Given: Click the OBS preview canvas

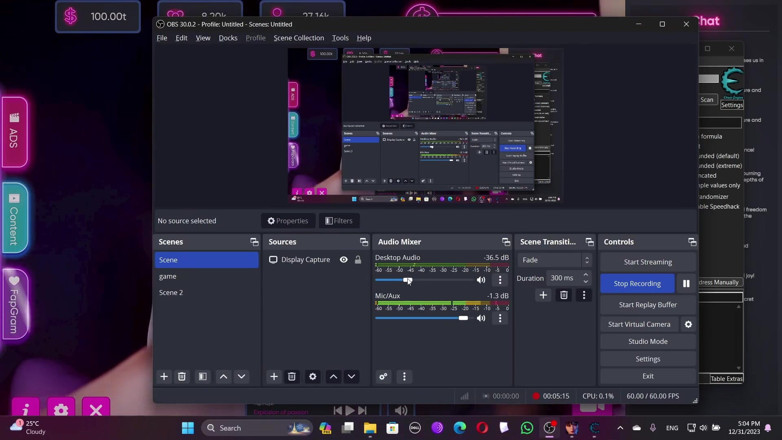Looking at the screenshot, I should [x=425, y=125].
